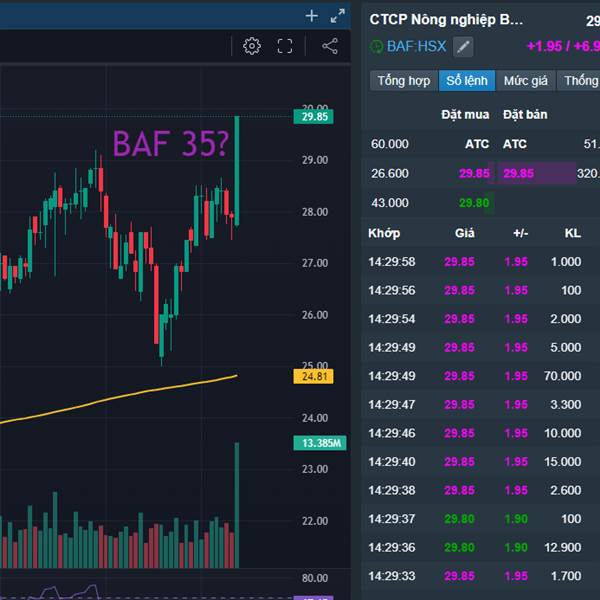This screenshot has height=600, width=600.
Task: Switch to the Tổng hợp tab
Action: [x=404, y=81]
